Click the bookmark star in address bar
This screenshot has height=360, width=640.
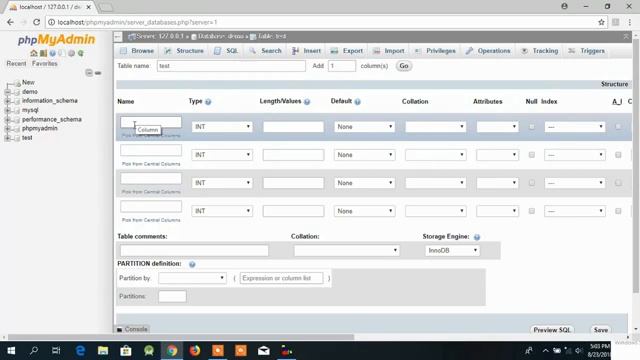tap(601, 22)
